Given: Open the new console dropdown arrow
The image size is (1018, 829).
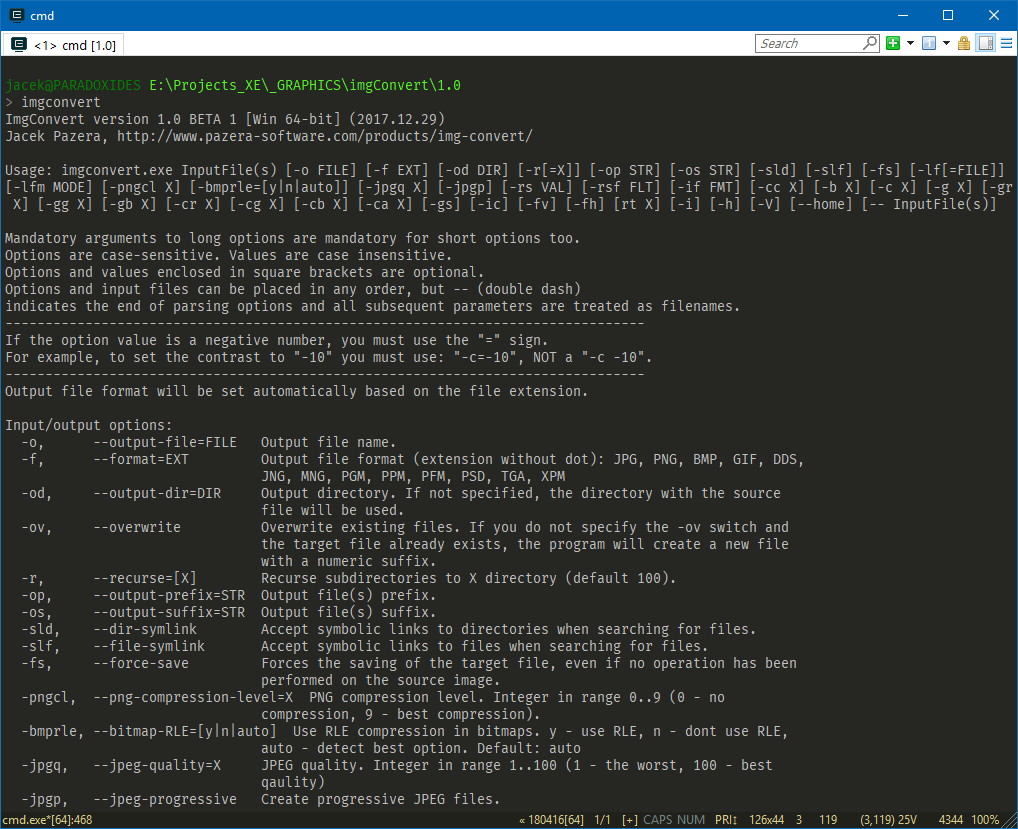Looking at the screenshot, I should [910, 43].
